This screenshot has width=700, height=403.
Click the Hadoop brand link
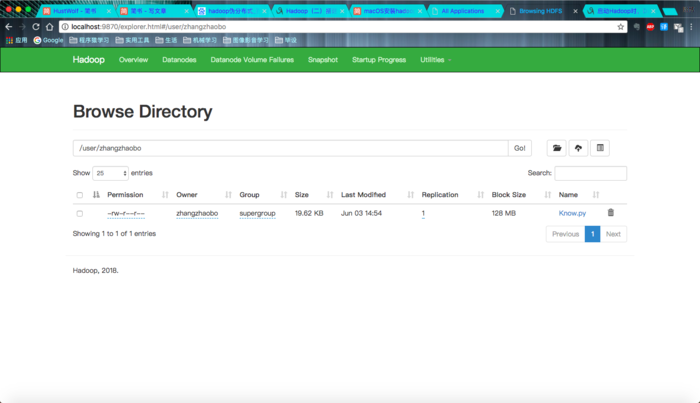[x=88, y=60]
